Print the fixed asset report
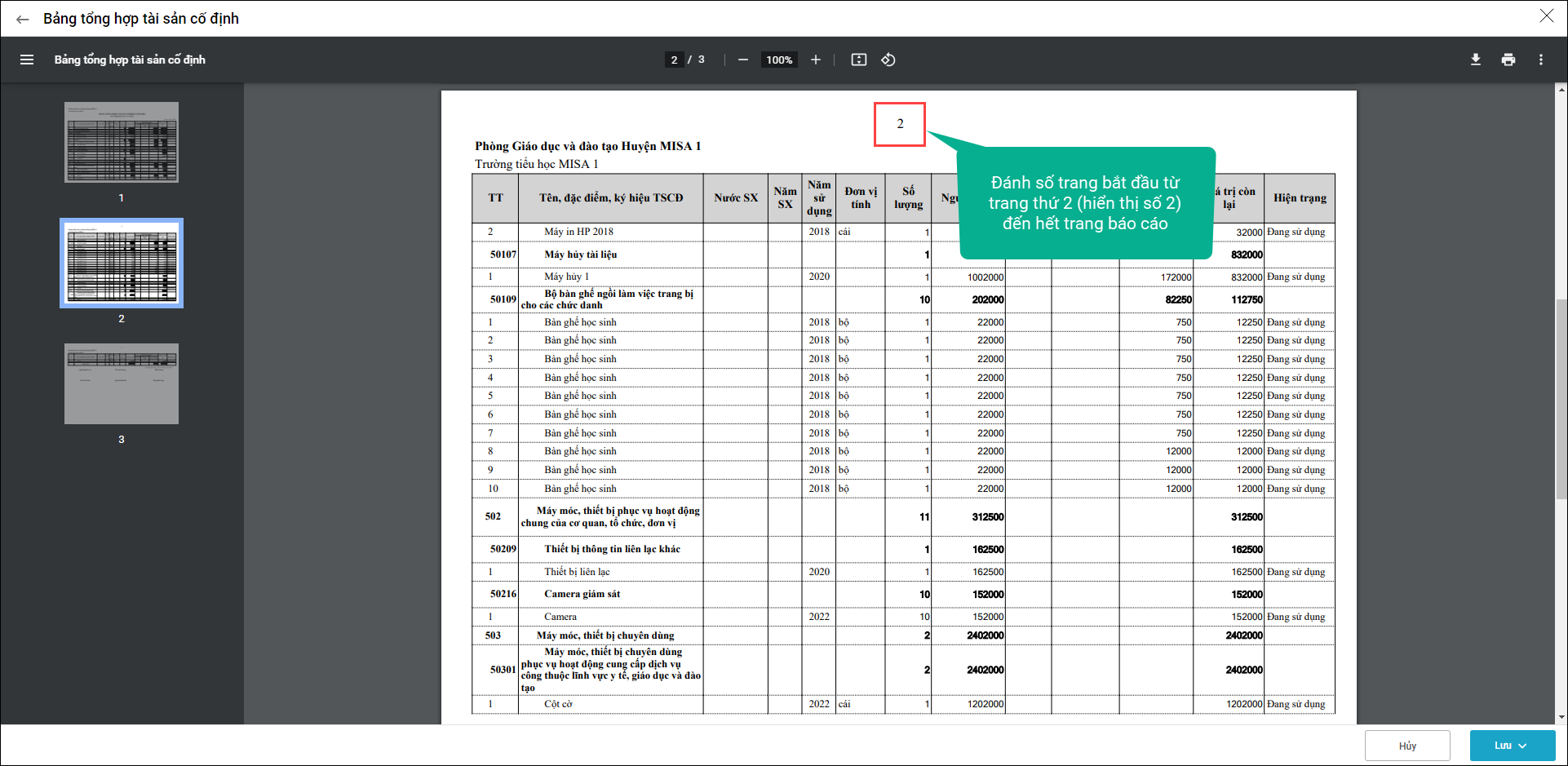Image resolution: width=1568 pixels, height=766 pixels. click(x=1508, y=60)
